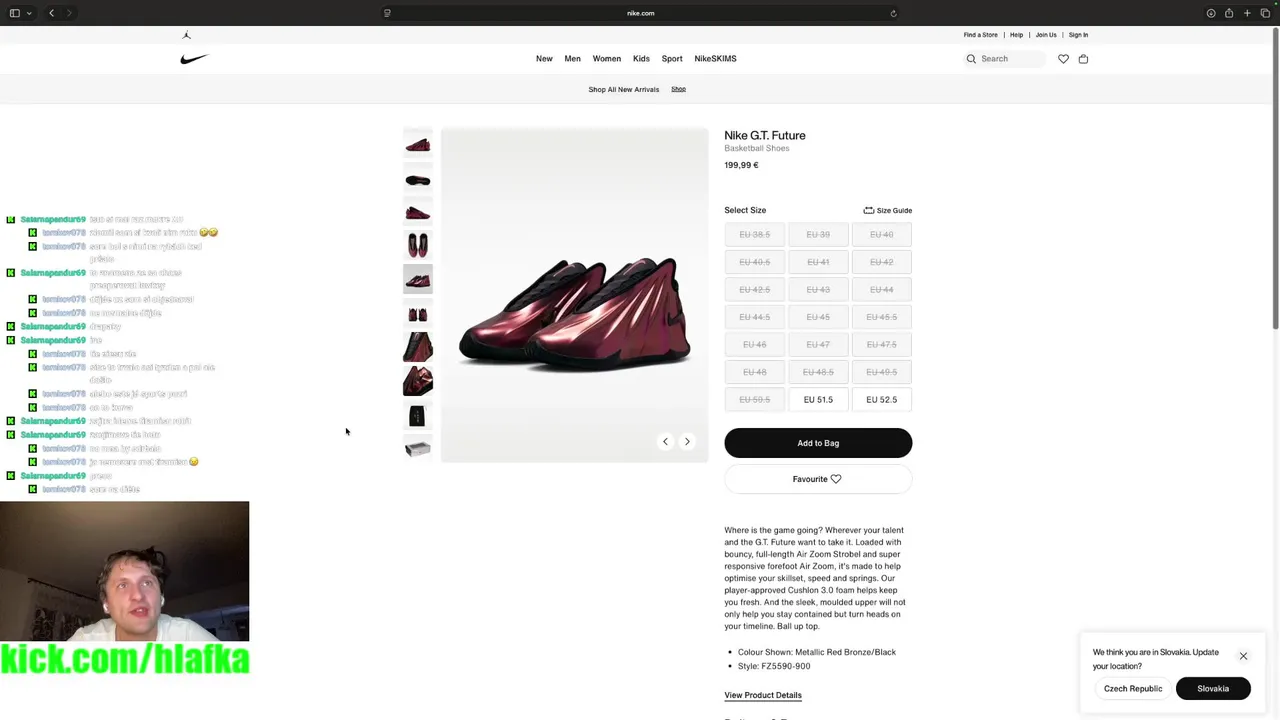Image resolution: width=1280 pixels, height=720 pixels.
Task: Expand View Product Details
Action: 763,695
